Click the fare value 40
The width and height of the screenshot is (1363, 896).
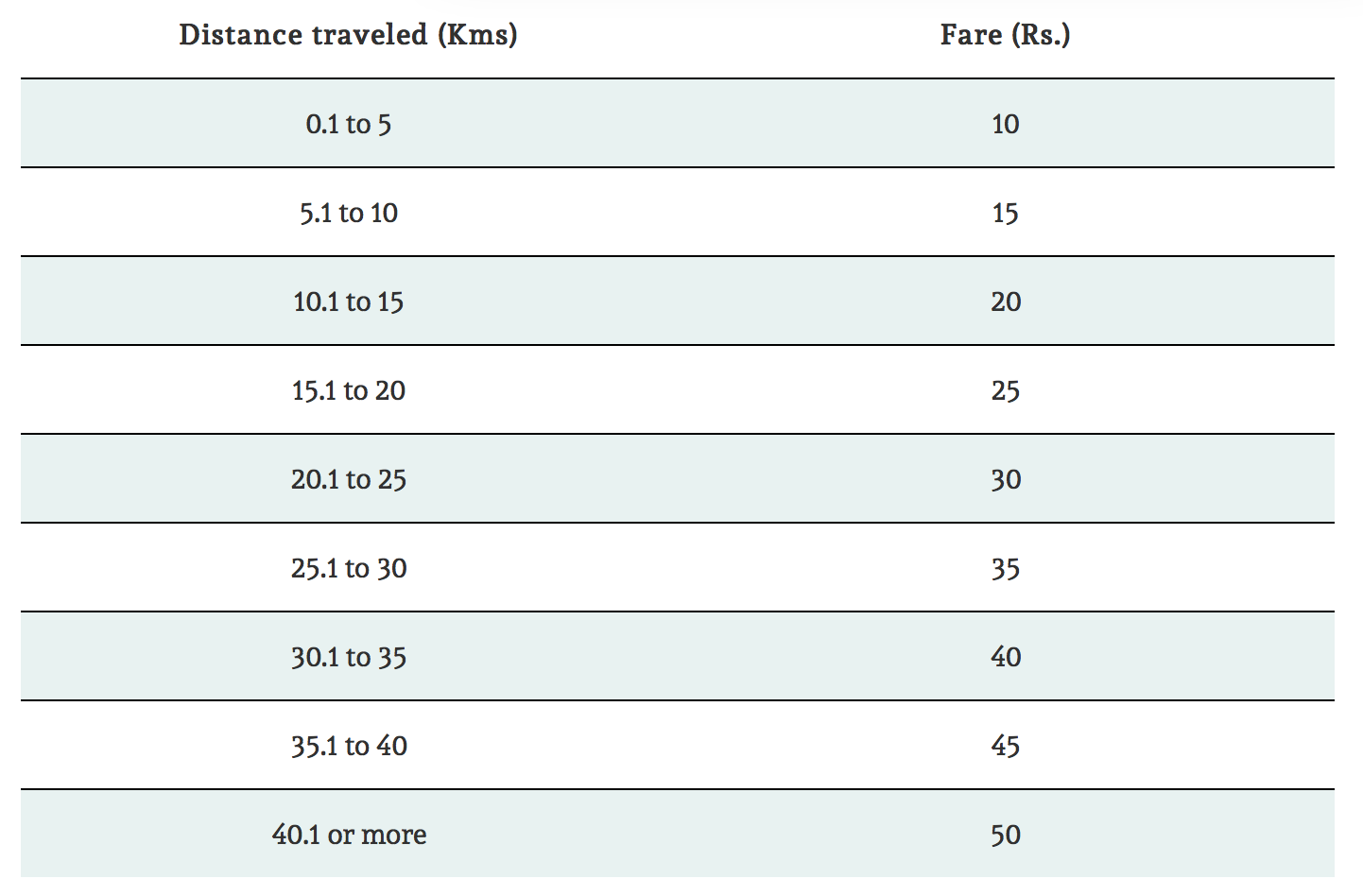(x=1005, y=657)
